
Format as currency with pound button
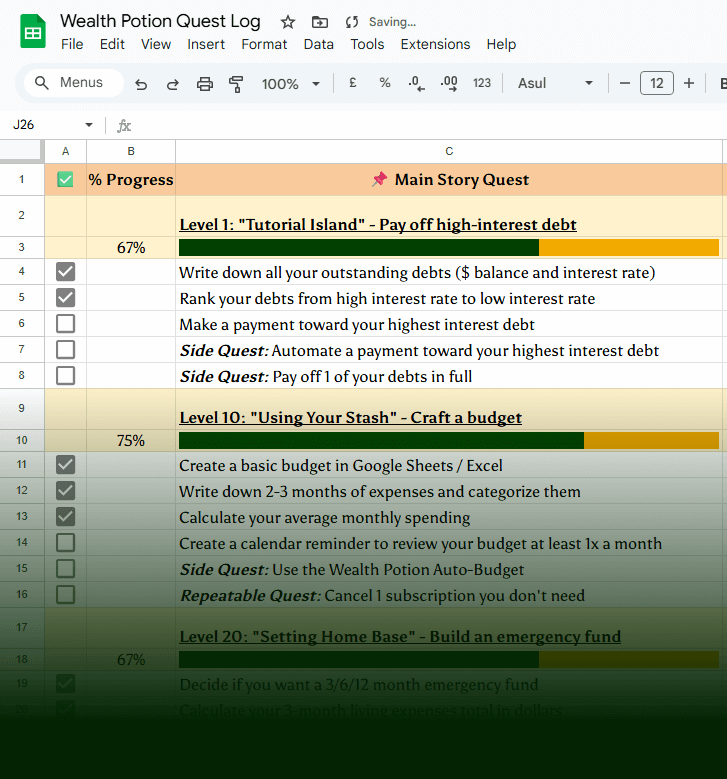point(353,83)
